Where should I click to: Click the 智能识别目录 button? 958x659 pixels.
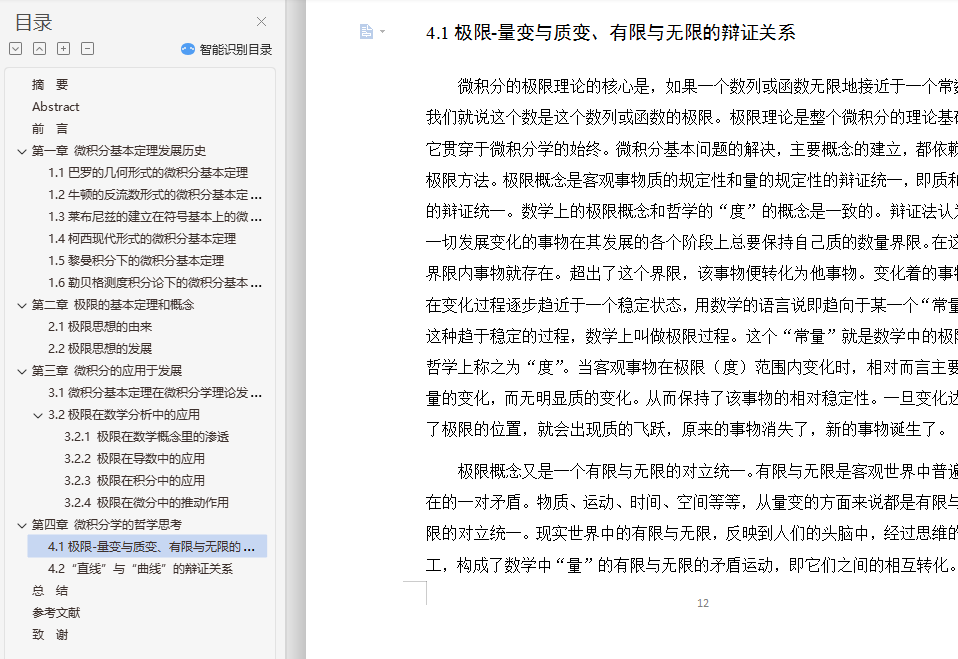point(227,49)
